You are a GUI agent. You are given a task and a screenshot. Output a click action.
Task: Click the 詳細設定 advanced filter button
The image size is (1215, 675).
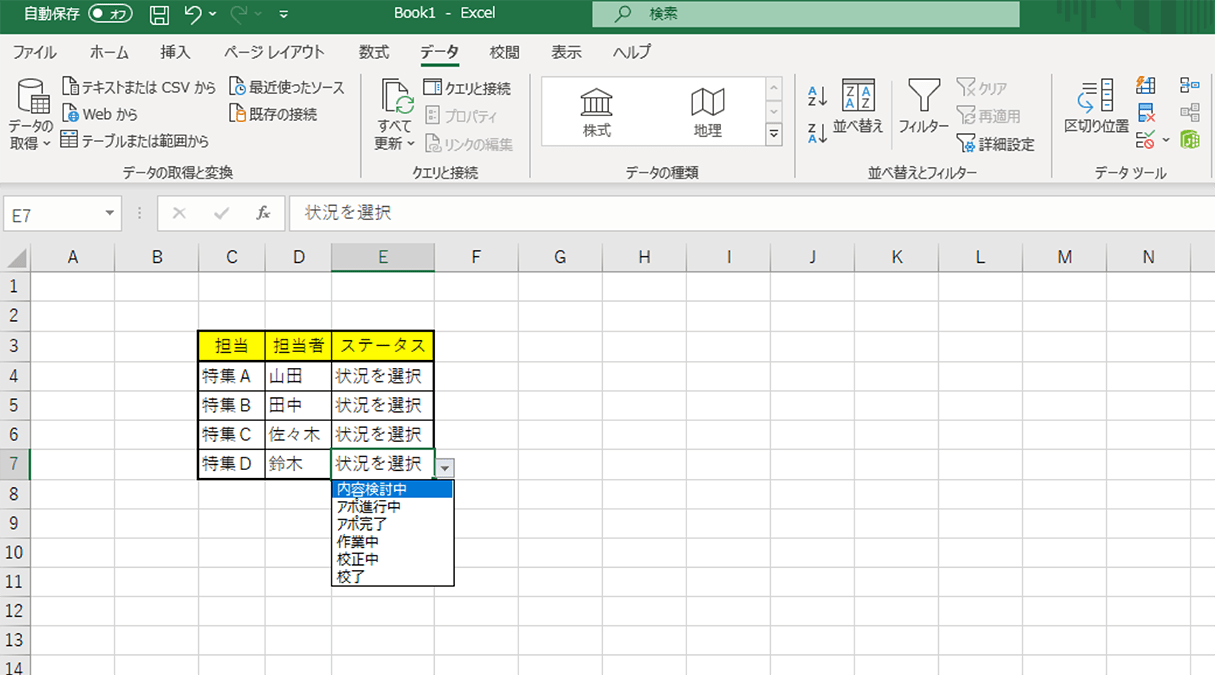click(x=996, y=144)
